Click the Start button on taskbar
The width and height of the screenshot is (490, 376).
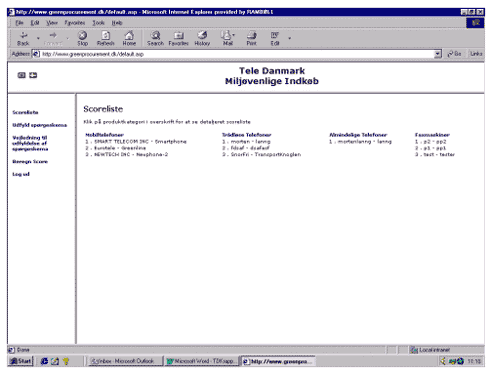[x=21, y=361]
